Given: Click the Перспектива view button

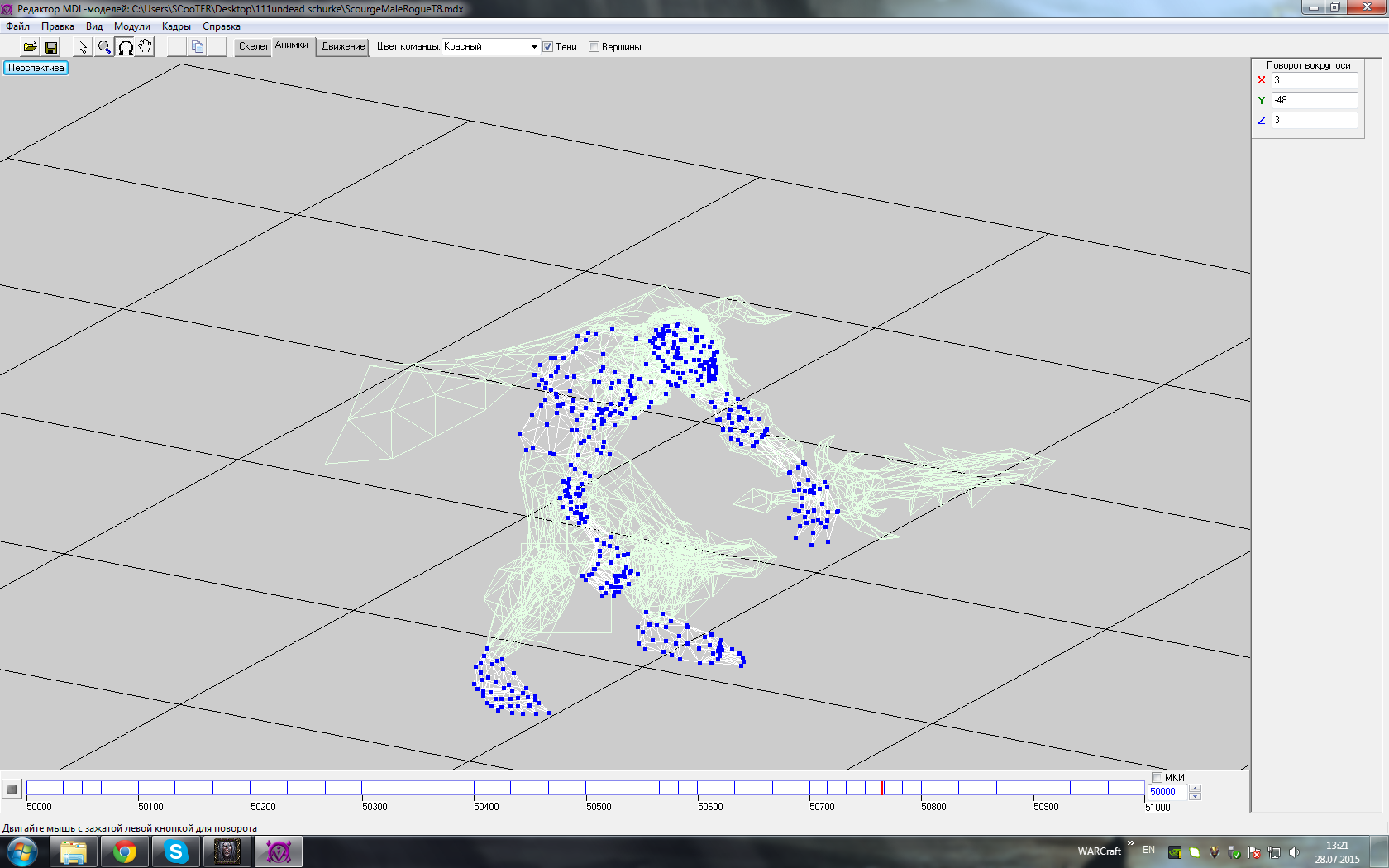Looking at the screenshot, I should (36, 68).
